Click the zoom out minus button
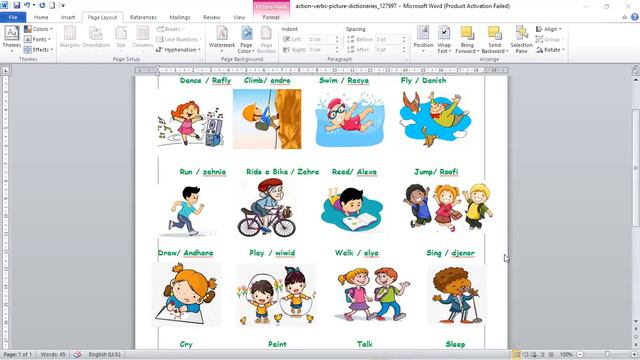Image resolution: width=640 pixels, height=360 pixels. click(x=580, y=354)
